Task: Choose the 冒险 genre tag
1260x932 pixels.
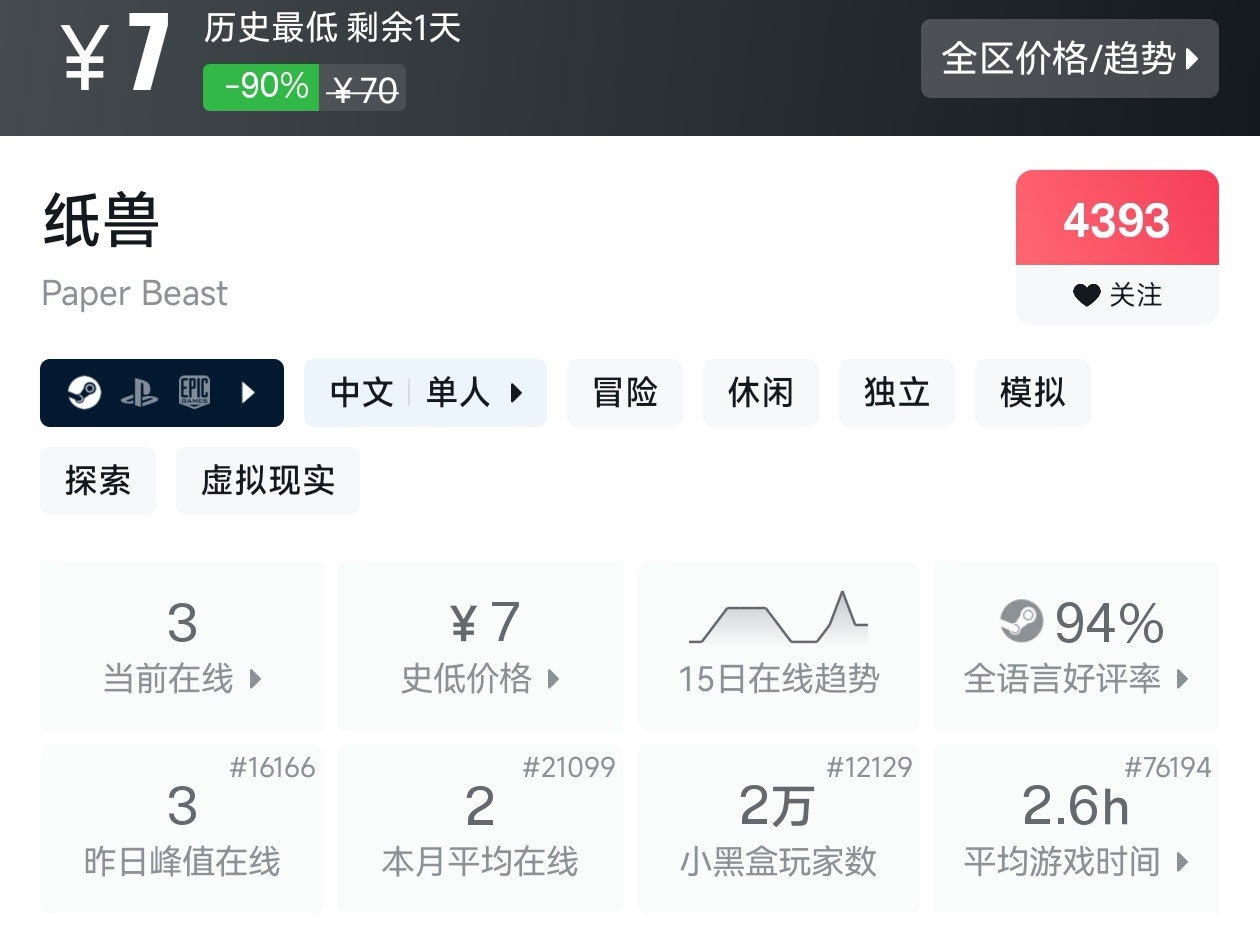Action: pos(625,393)
